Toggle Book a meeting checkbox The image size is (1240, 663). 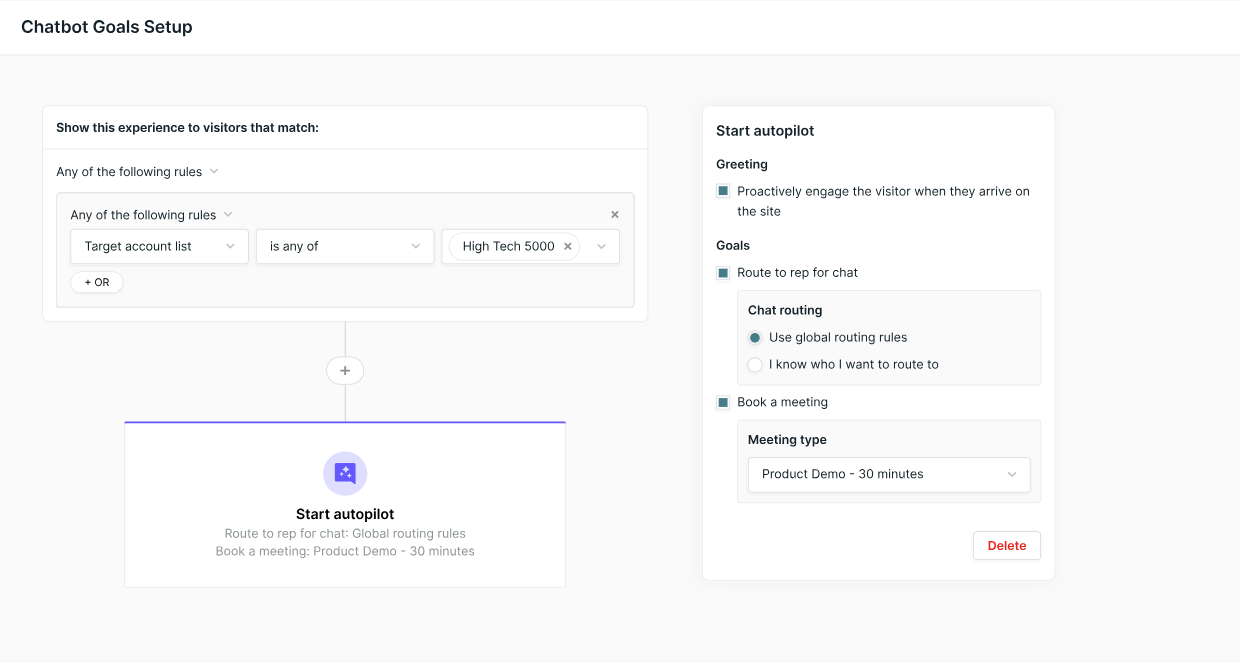(x=723, y=403)
